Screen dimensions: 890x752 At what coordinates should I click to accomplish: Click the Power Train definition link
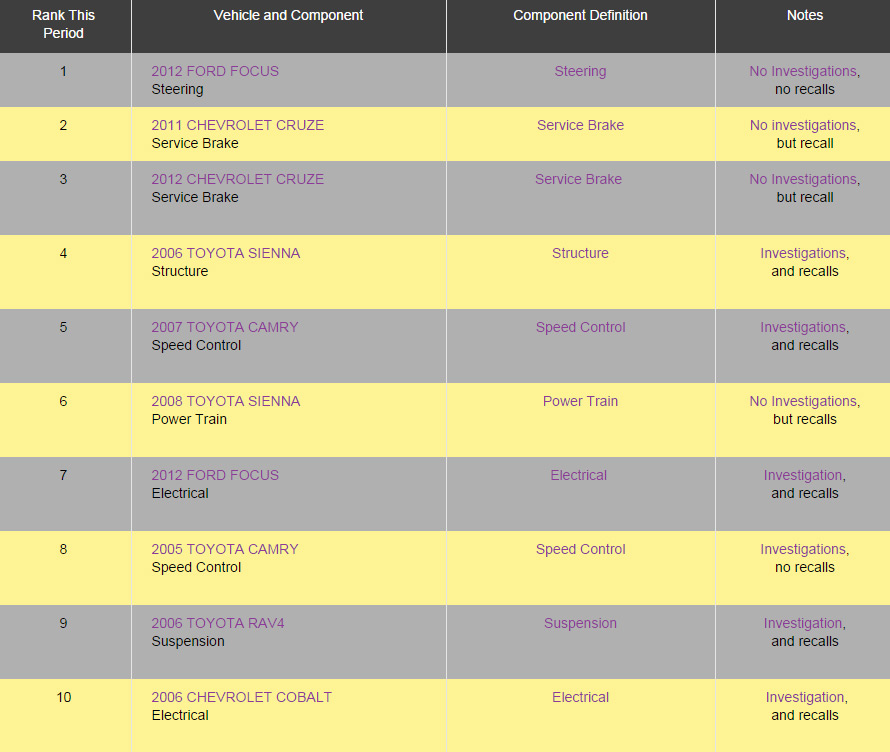(580, 401)
